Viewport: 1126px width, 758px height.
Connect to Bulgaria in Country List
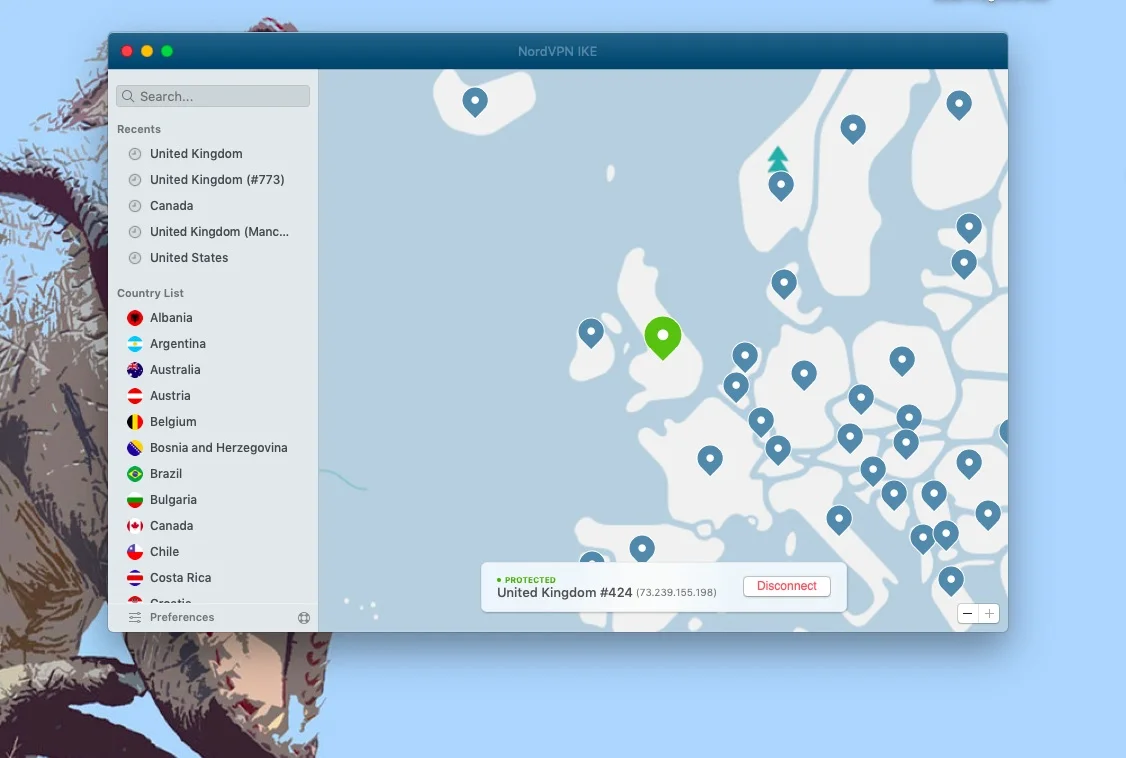tap(173, 500)
